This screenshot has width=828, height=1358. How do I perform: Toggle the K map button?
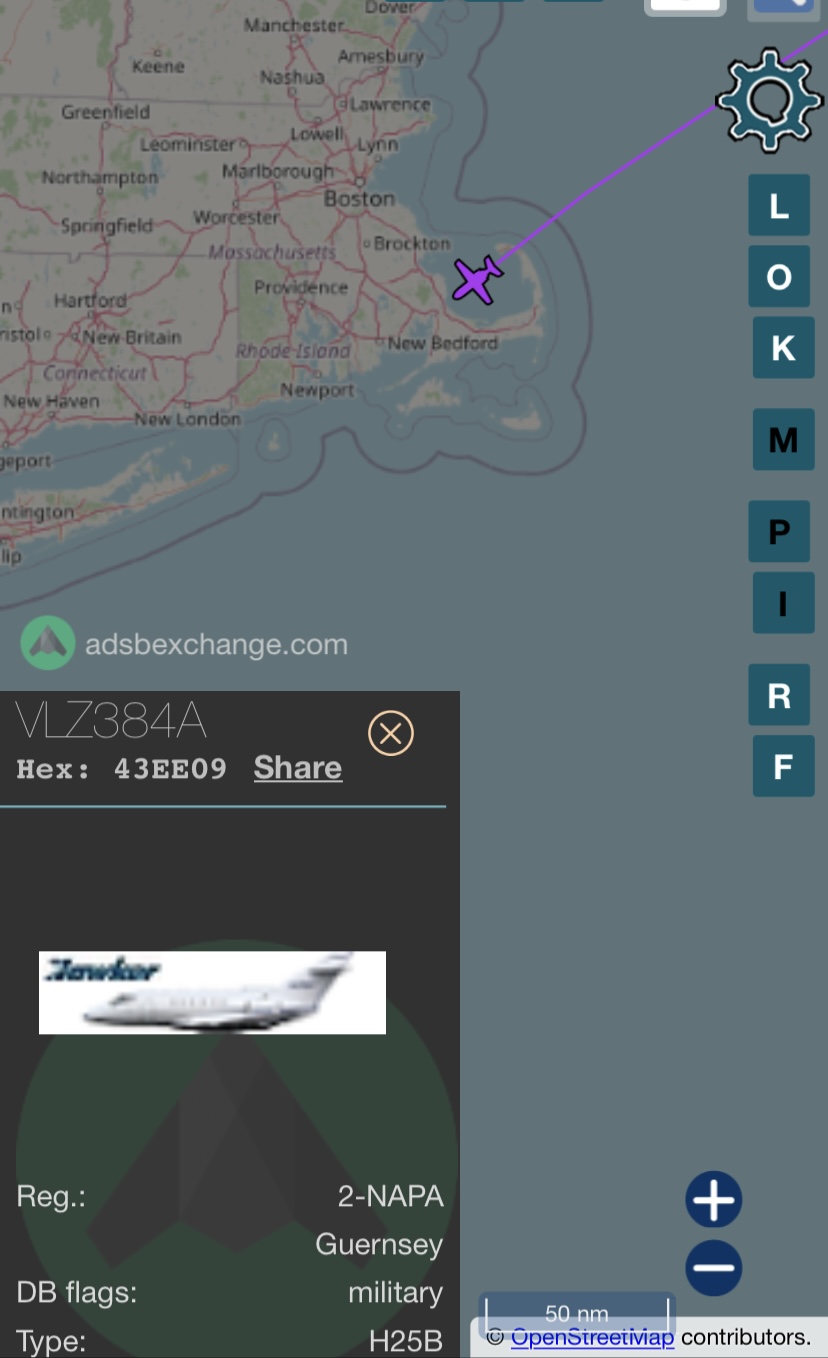pyautogui.click(x=783, y=347)
